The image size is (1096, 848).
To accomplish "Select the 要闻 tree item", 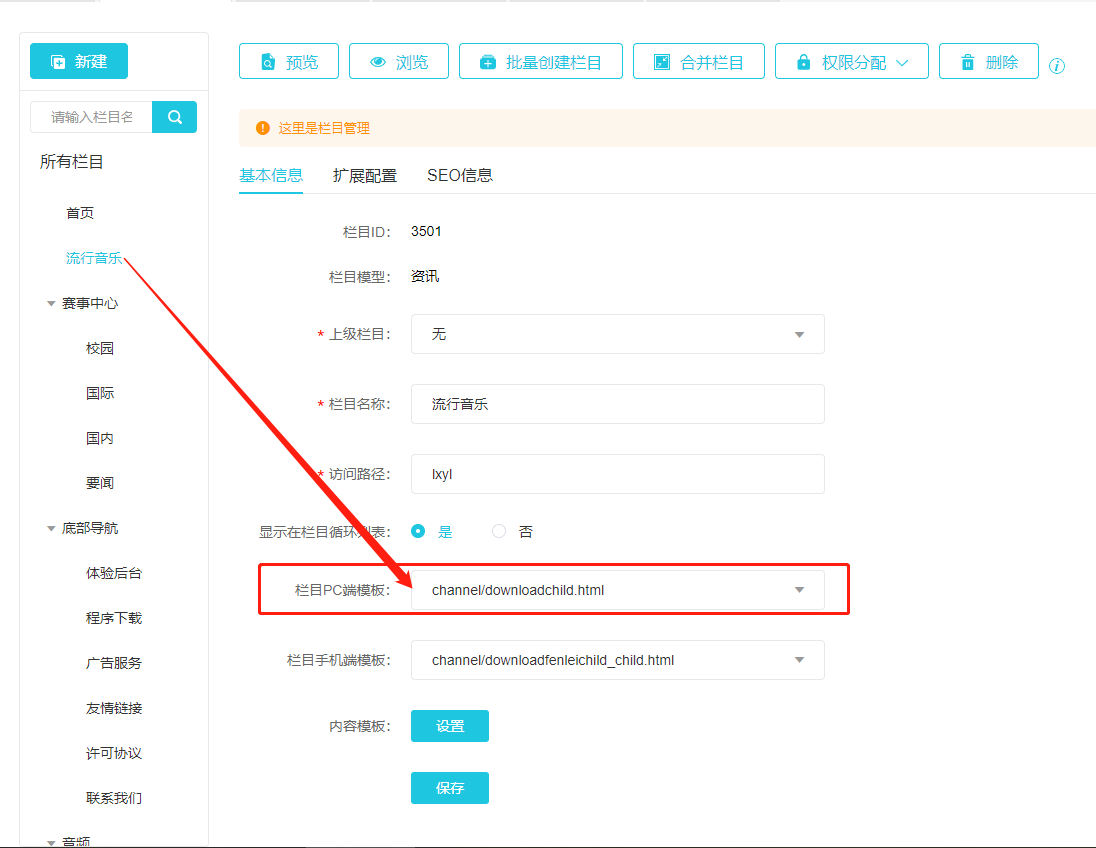I will coord(99,483).
